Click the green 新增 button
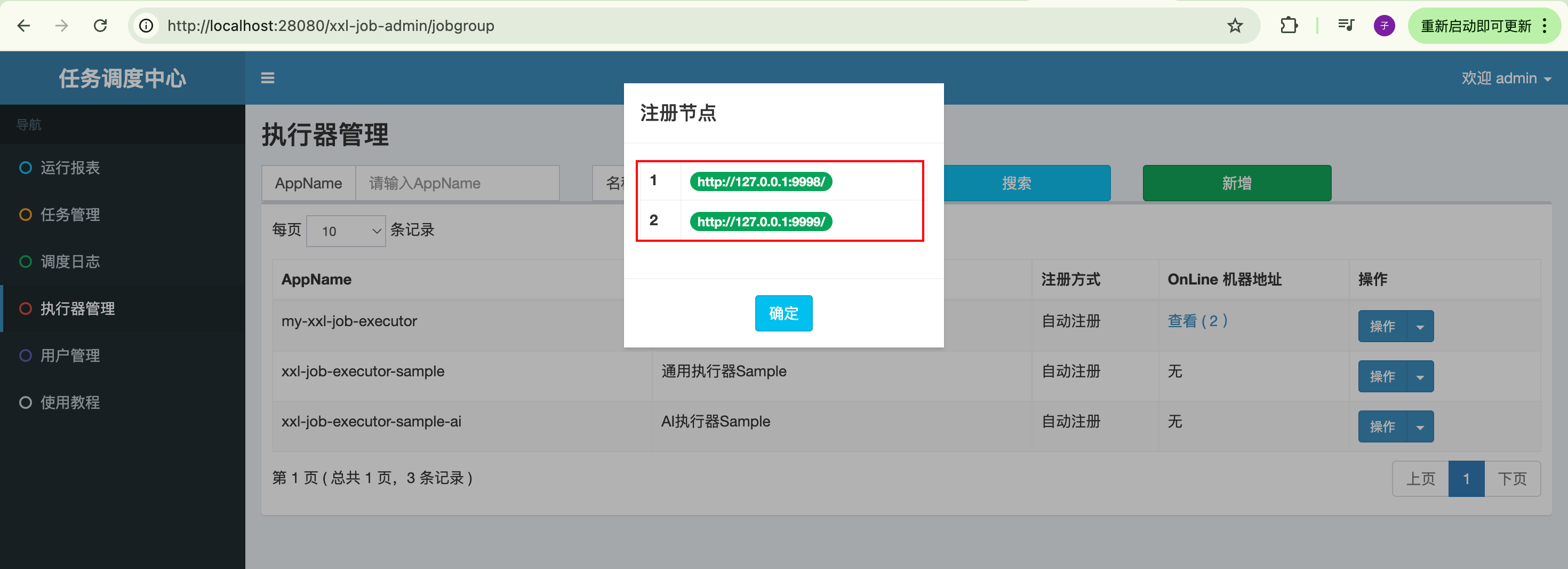1568x569 pixels. [x=1237, y=183]
